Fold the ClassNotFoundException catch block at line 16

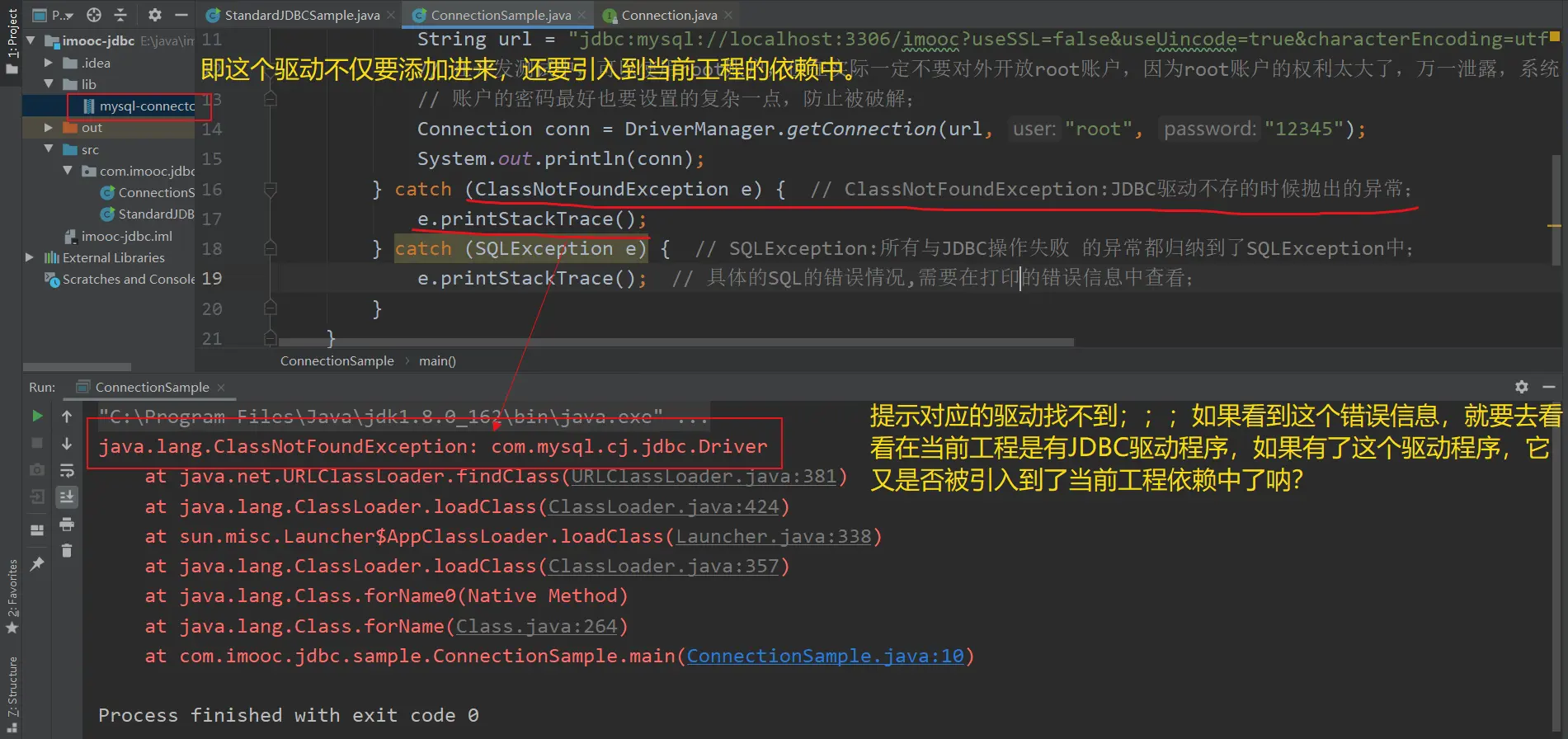(x=270, y=190)
